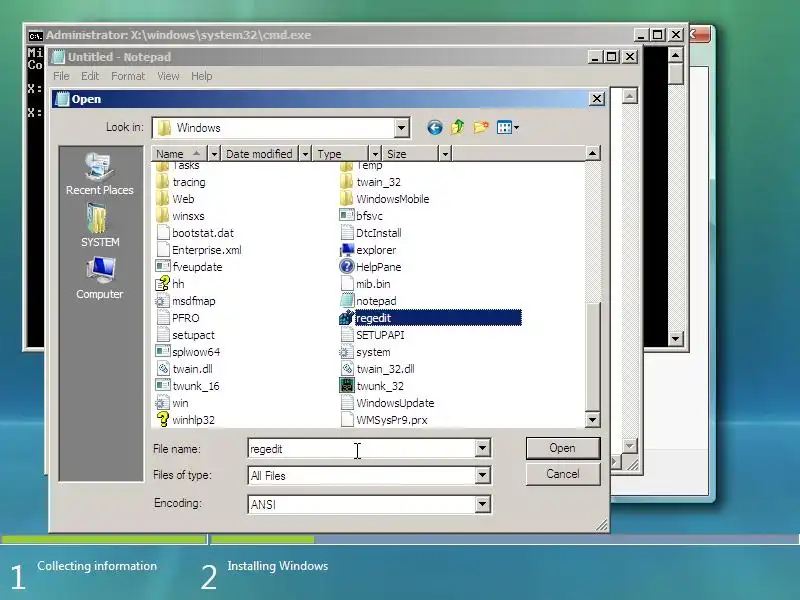Select the twain.dll file
Viewport: 800px width, 600px height.
pos(185,369)
